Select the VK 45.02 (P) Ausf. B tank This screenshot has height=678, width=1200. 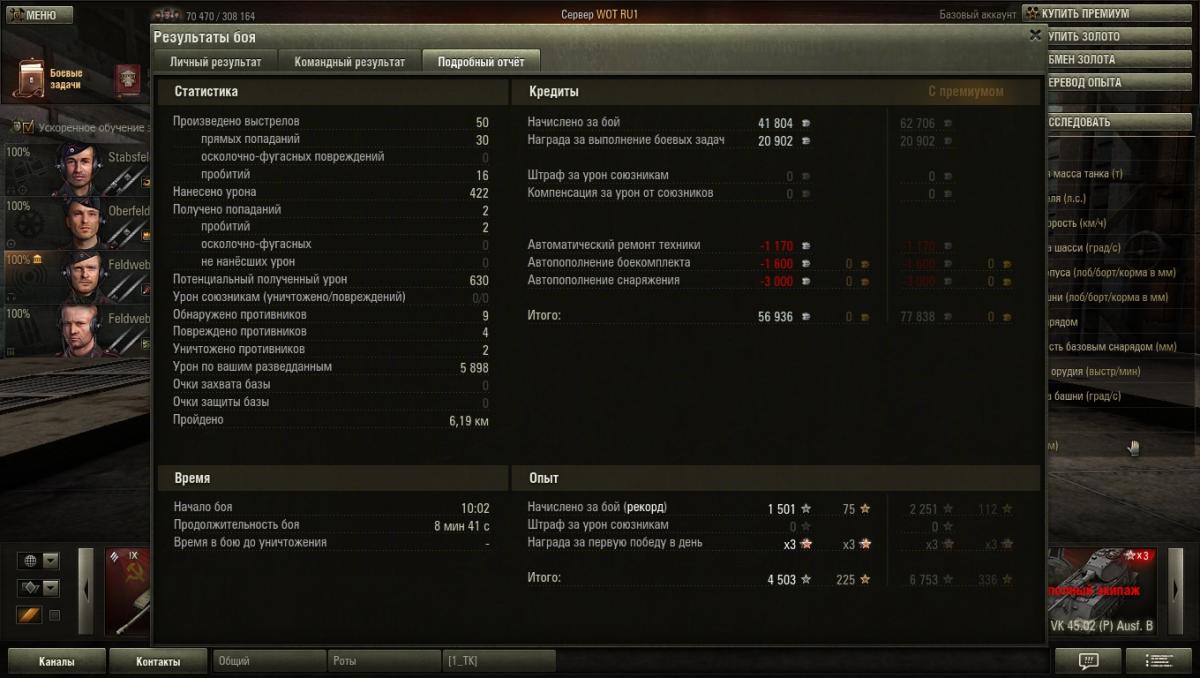pos(1102,592)
